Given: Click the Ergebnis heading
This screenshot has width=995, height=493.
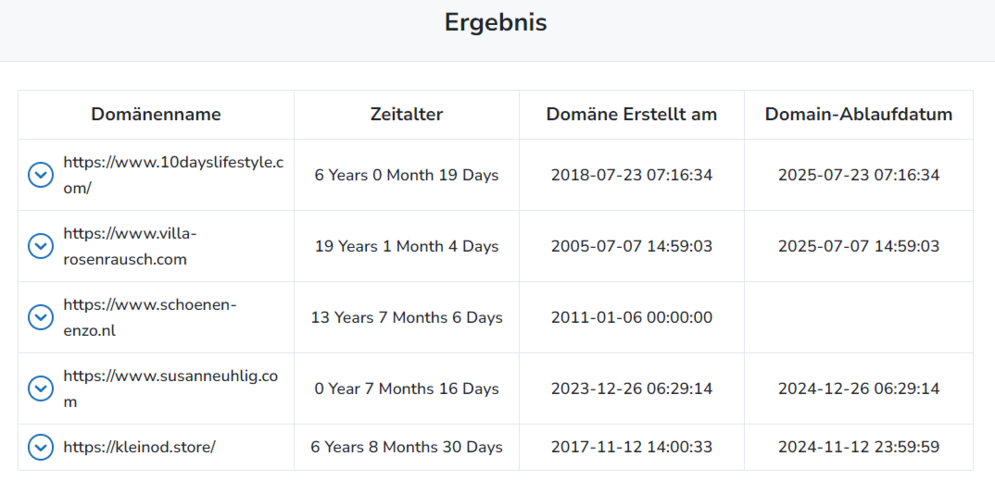Looking at the screenshot, I should click(x=496, y=23).
